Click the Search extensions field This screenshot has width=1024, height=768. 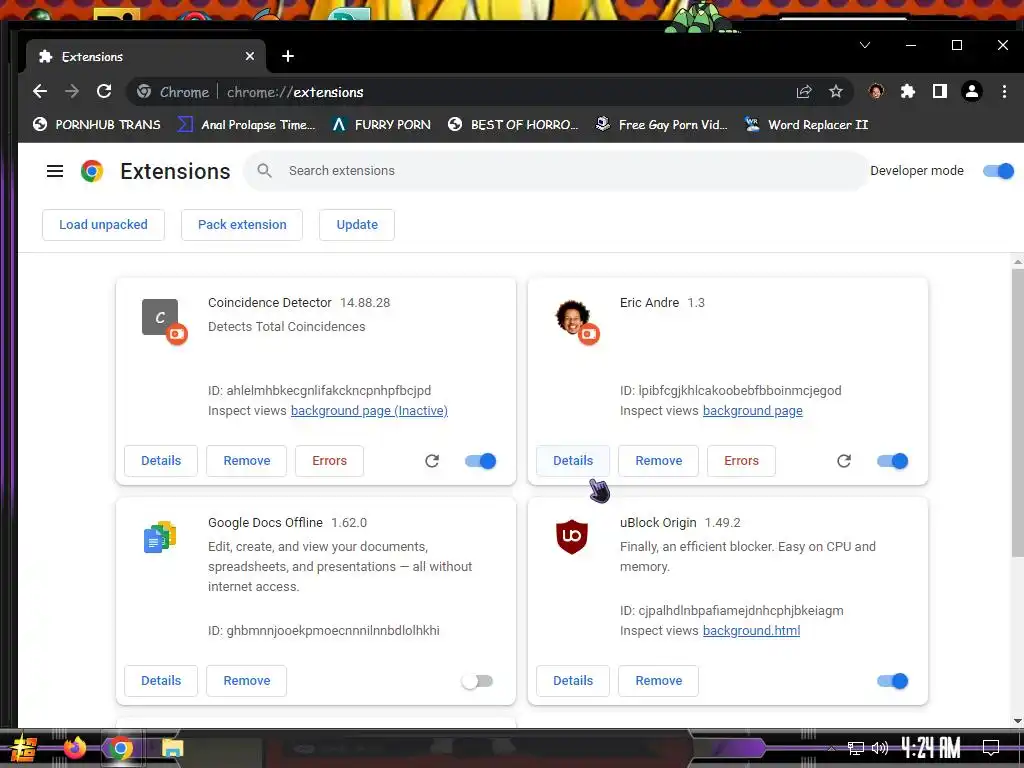pyautogui.click(x=555, y=171)
